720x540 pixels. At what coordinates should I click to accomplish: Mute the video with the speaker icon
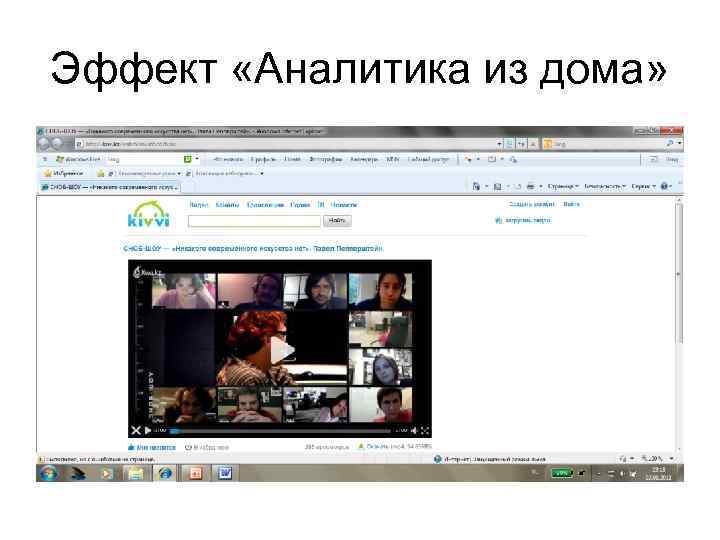[414, 430]
